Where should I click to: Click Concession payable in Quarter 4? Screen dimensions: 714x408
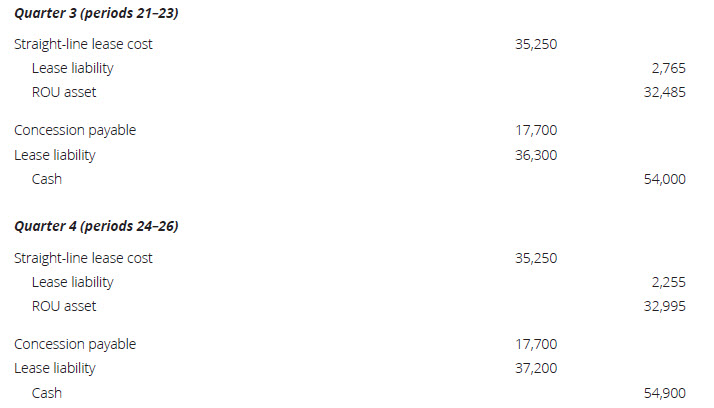click(x=75, y=344)
